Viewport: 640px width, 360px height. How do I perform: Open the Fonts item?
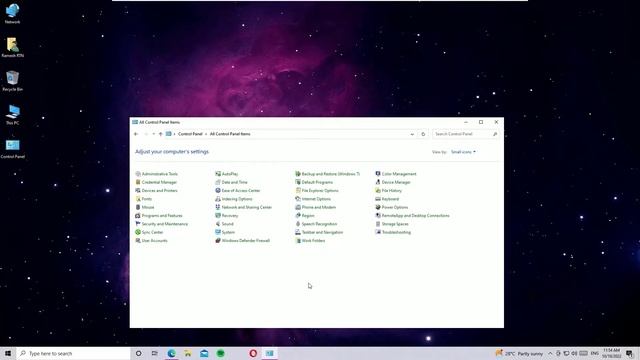[x=144, y=199]
